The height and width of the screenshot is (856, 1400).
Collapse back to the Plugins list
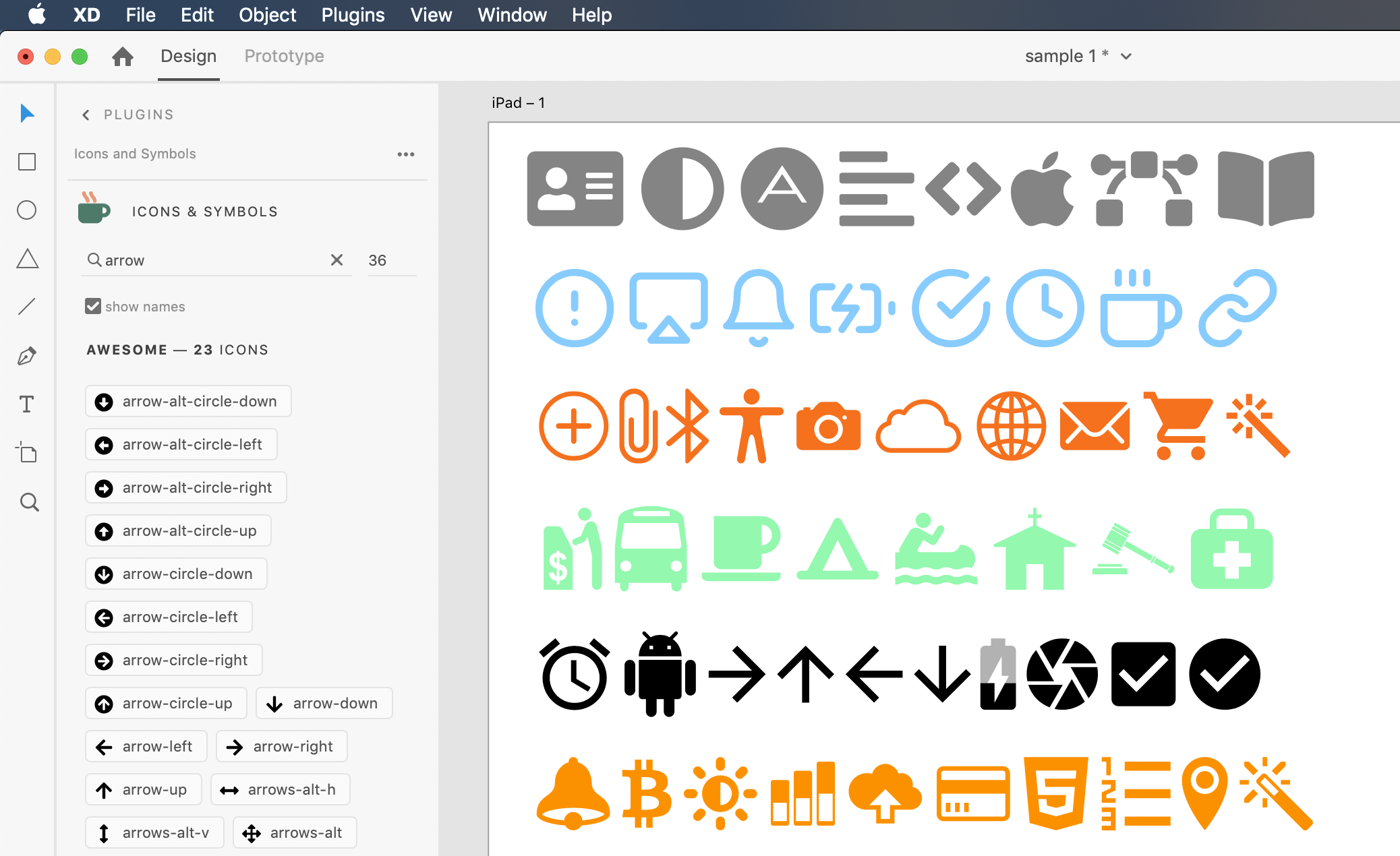click(86, 115)
